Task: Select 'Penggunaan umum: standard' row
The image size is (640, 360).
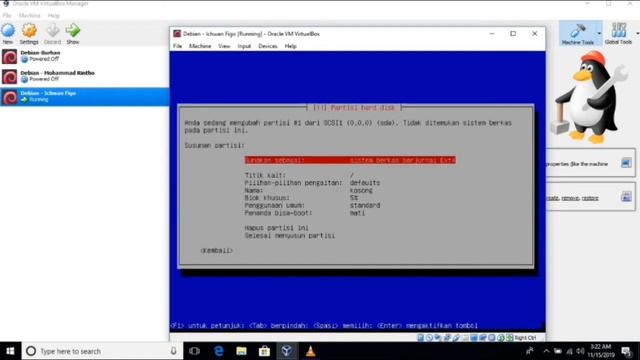Action: click(312, 205)
